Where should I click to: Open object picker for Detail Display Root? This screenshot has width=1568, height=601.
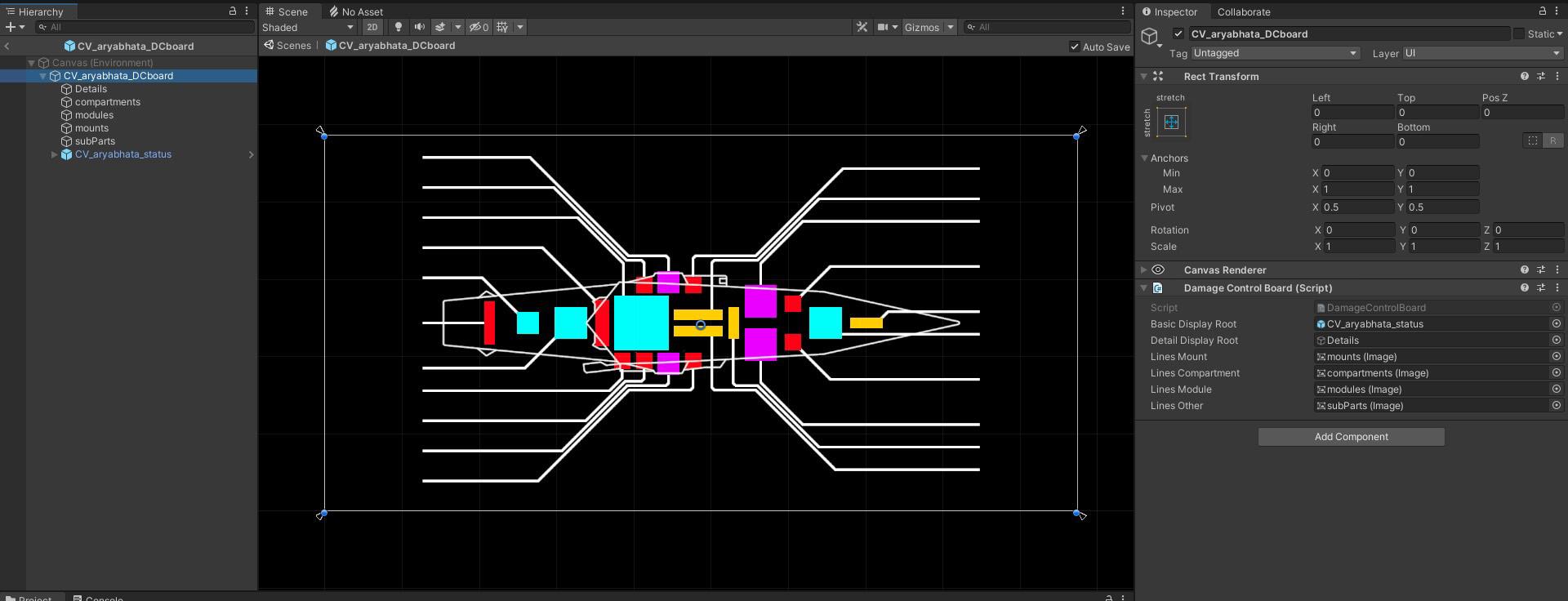click(1556, 340)
